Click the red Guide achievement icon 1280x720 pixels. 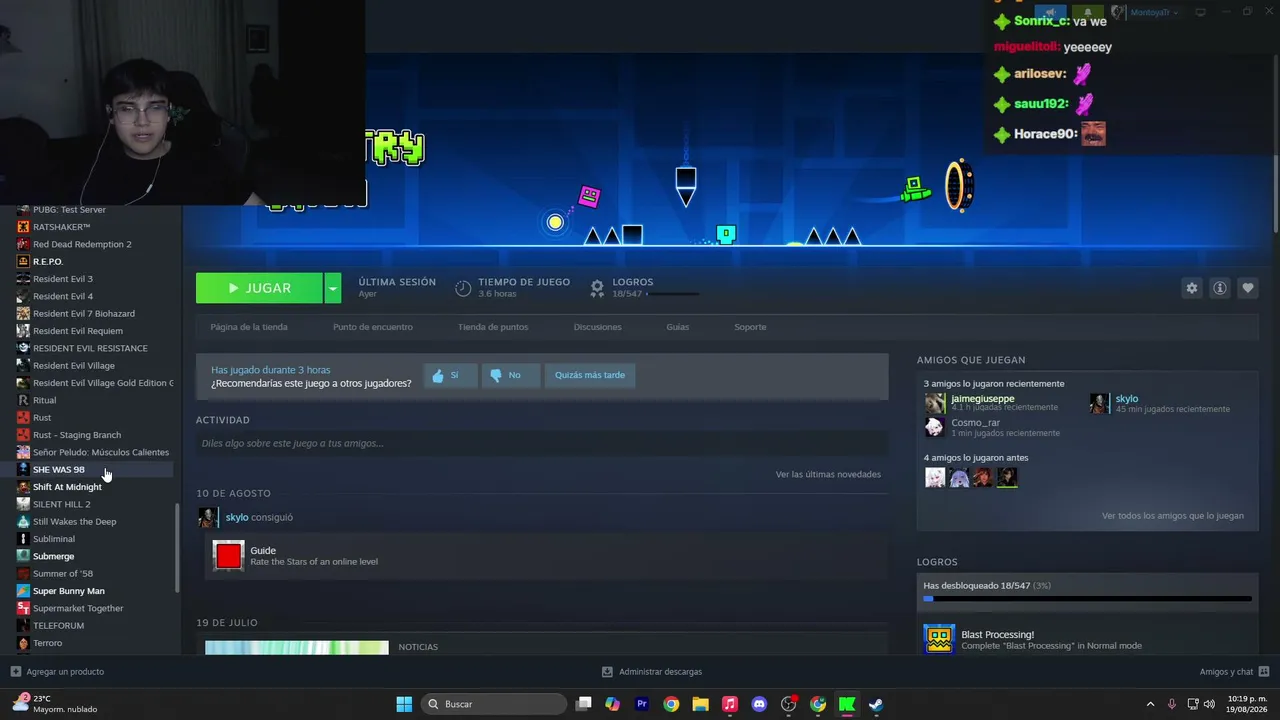click(x=229, y=555)
